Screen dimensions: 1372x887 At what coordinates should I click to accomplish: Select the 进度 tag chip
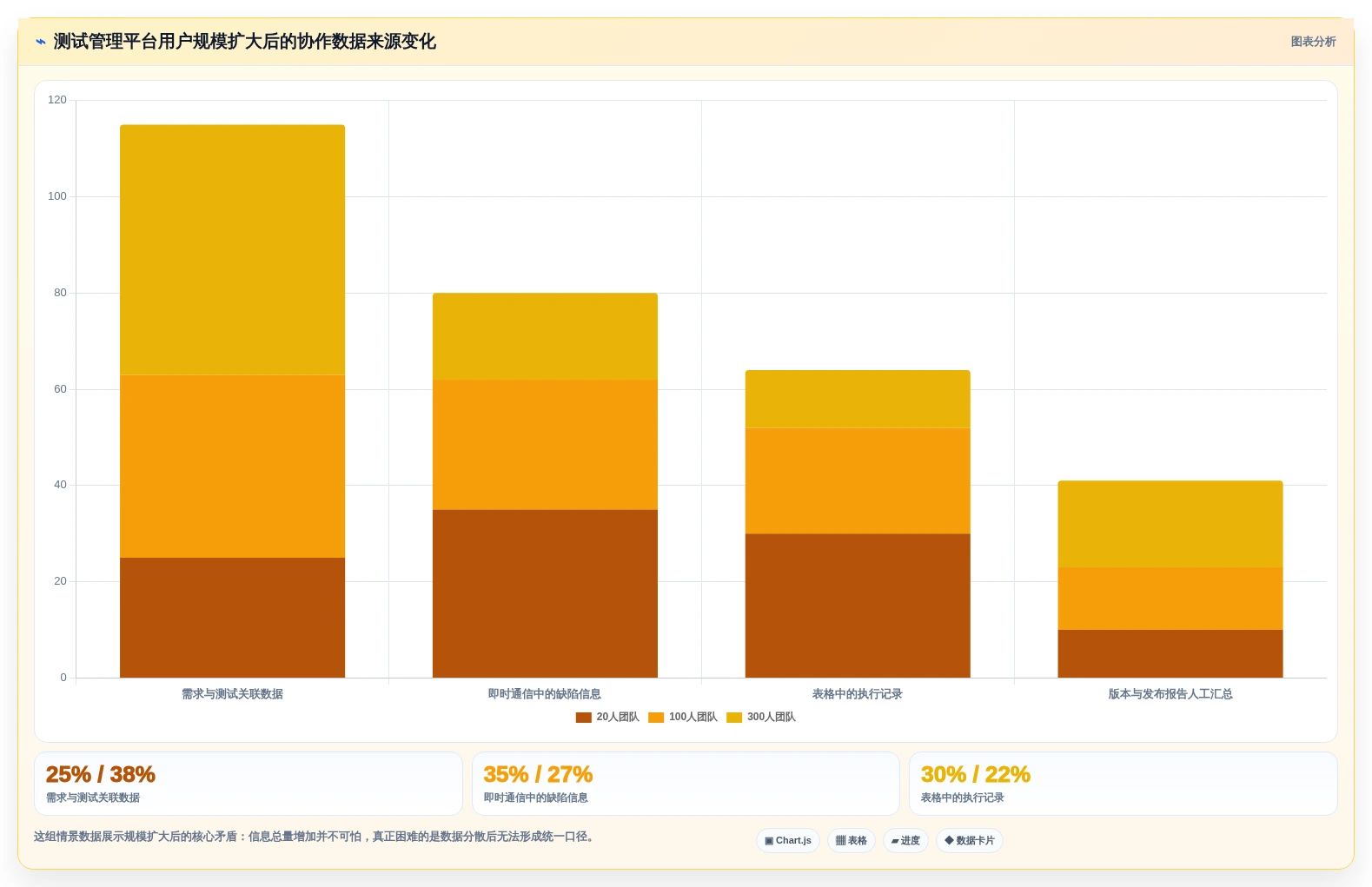[905, 841]
